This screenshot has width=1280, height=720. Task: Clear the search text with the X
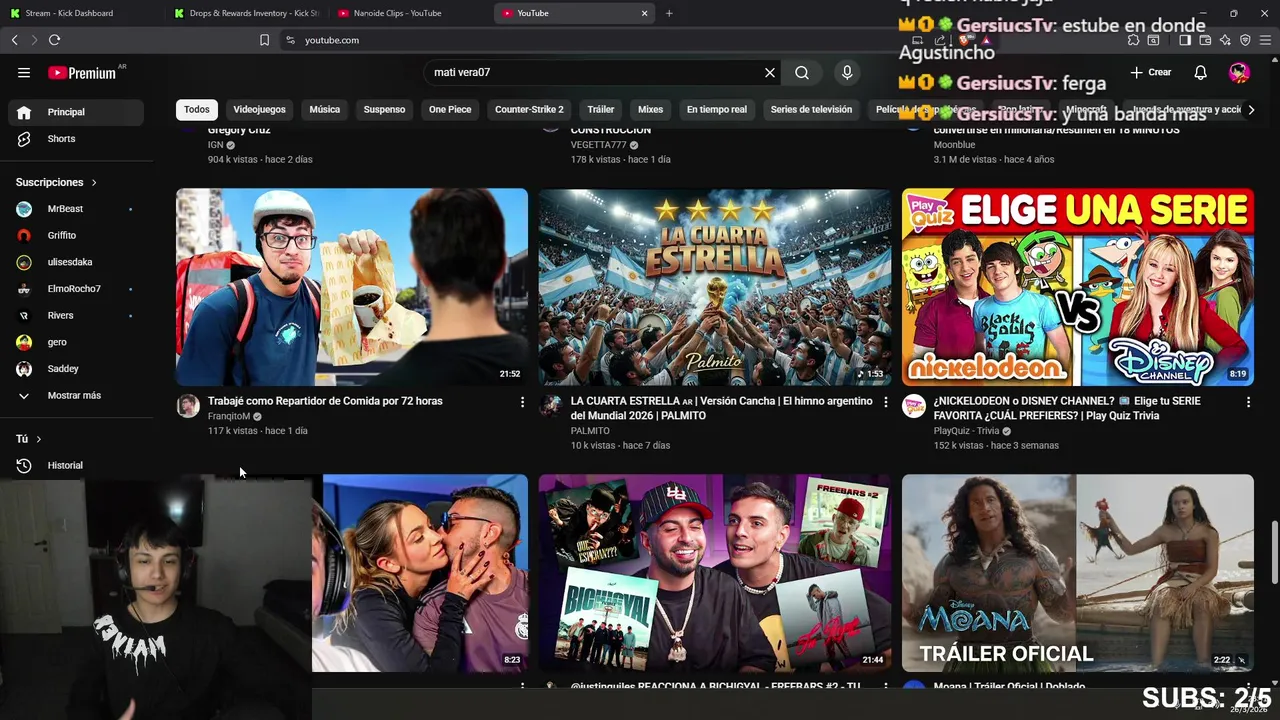770,73
